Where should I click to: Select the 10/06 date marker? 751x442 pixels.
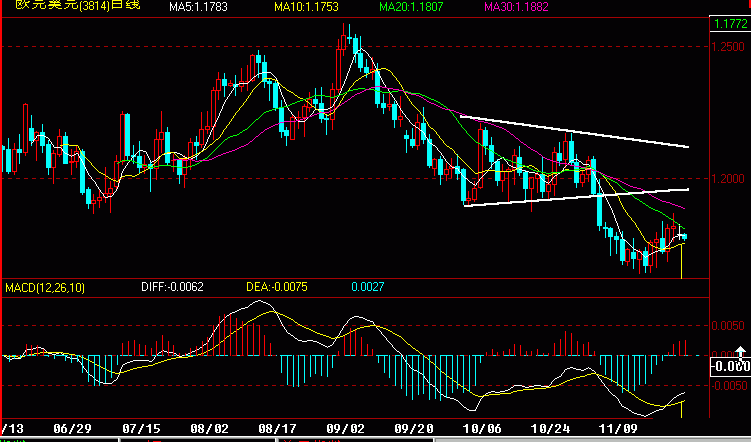(482, 428)
